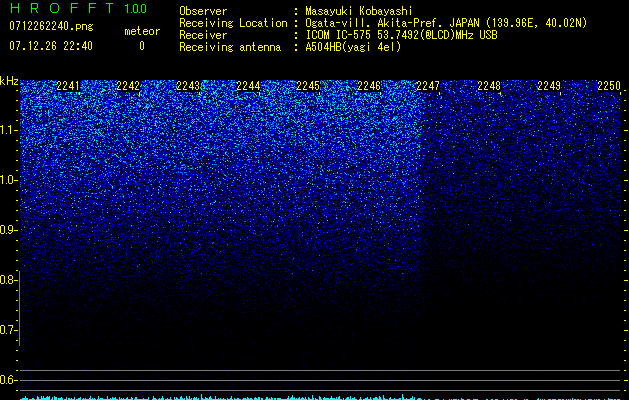629x400 pixels.
Task: Click the Observer label
Action: [x=203, y=11]
